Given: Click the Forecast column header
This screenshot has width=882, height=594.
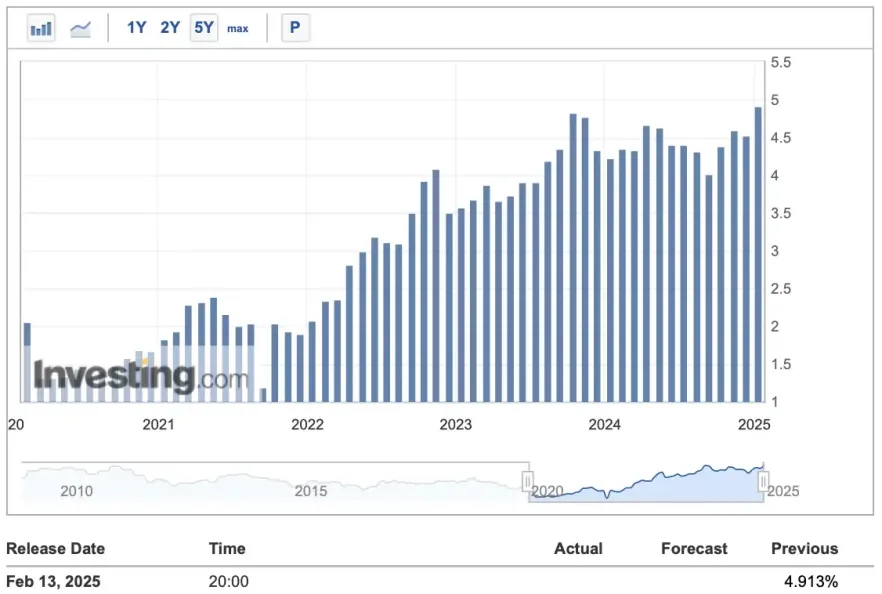Looking at the screenshot, I should tap(694, 548).
